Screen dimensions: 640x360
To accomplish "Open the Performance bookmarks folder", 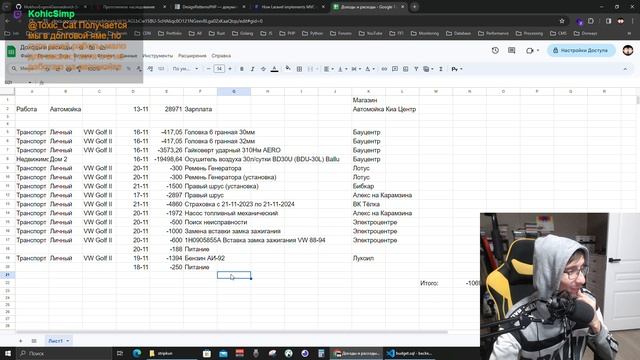I will click(x=493, y=33).
